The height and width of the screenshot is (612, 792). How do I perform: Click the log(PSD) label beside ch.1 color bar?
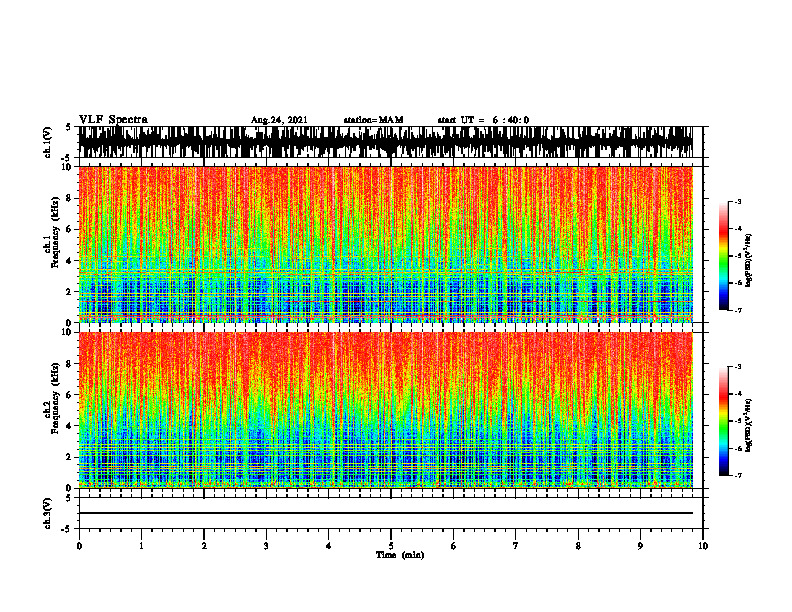(749, 261)
